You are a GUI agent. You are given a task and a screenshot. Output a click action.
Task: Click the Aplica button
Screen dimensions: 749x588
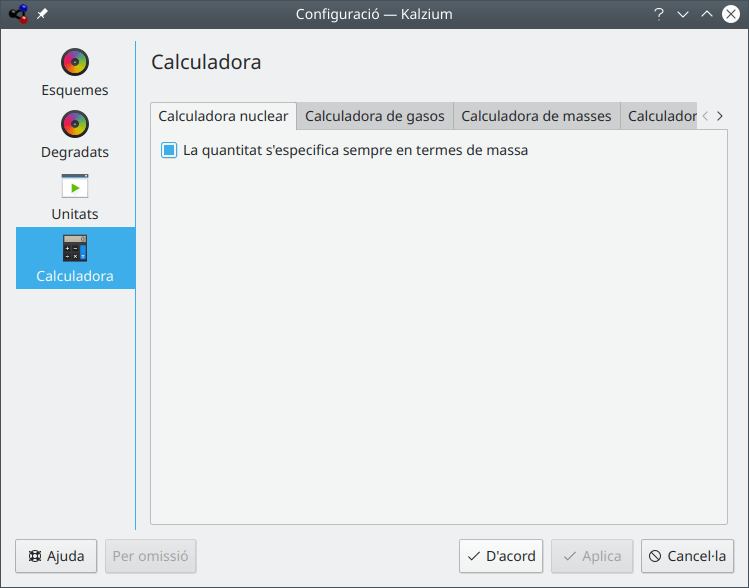[592, 556]
